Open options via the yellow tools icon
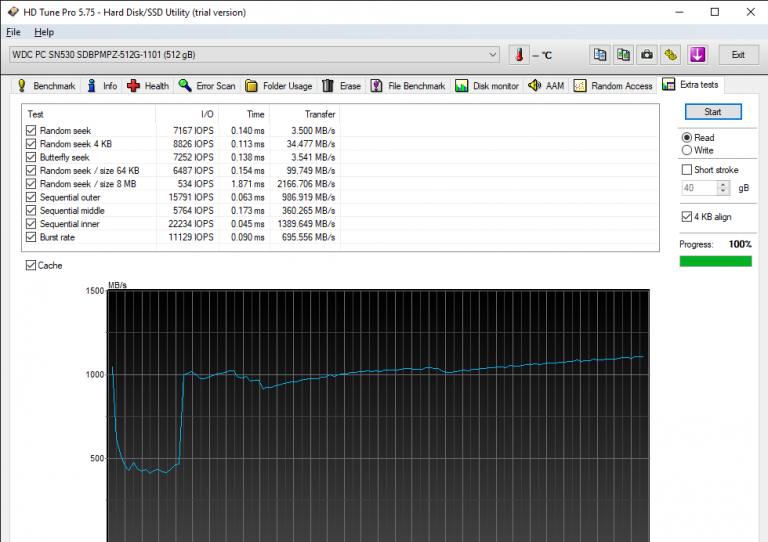 [671, 55]
